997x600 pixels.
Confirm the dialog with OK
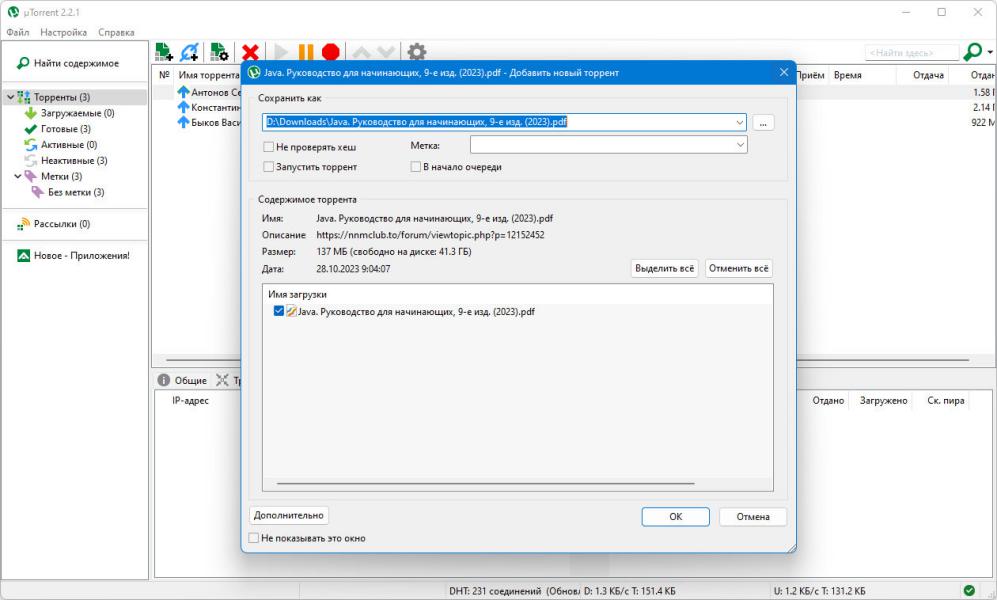(675, 517)
